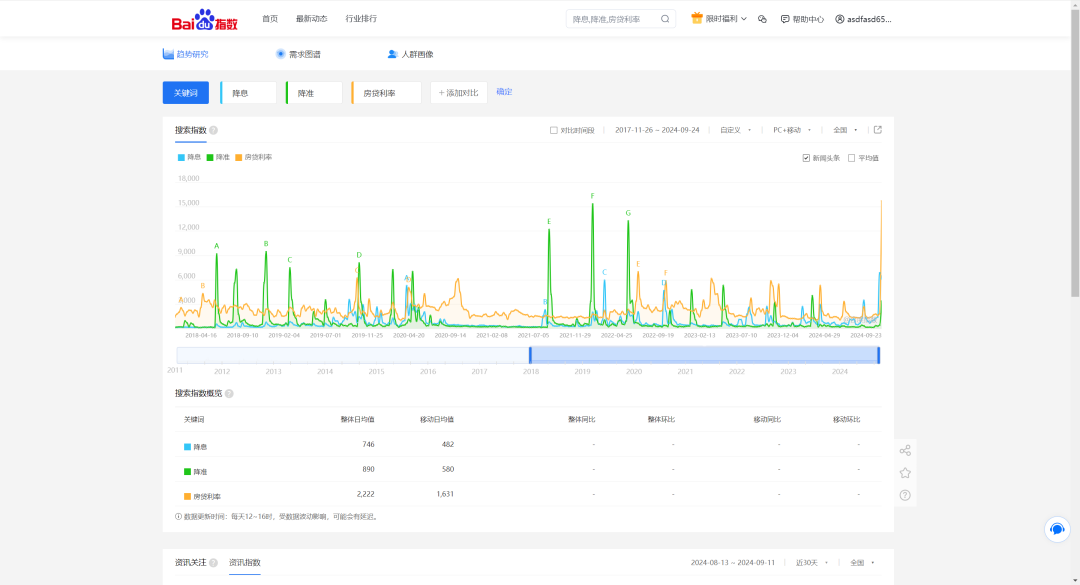Click the 房贷利率 keyword field
This screenshot has height=585, width=1080.
[386, 92]
